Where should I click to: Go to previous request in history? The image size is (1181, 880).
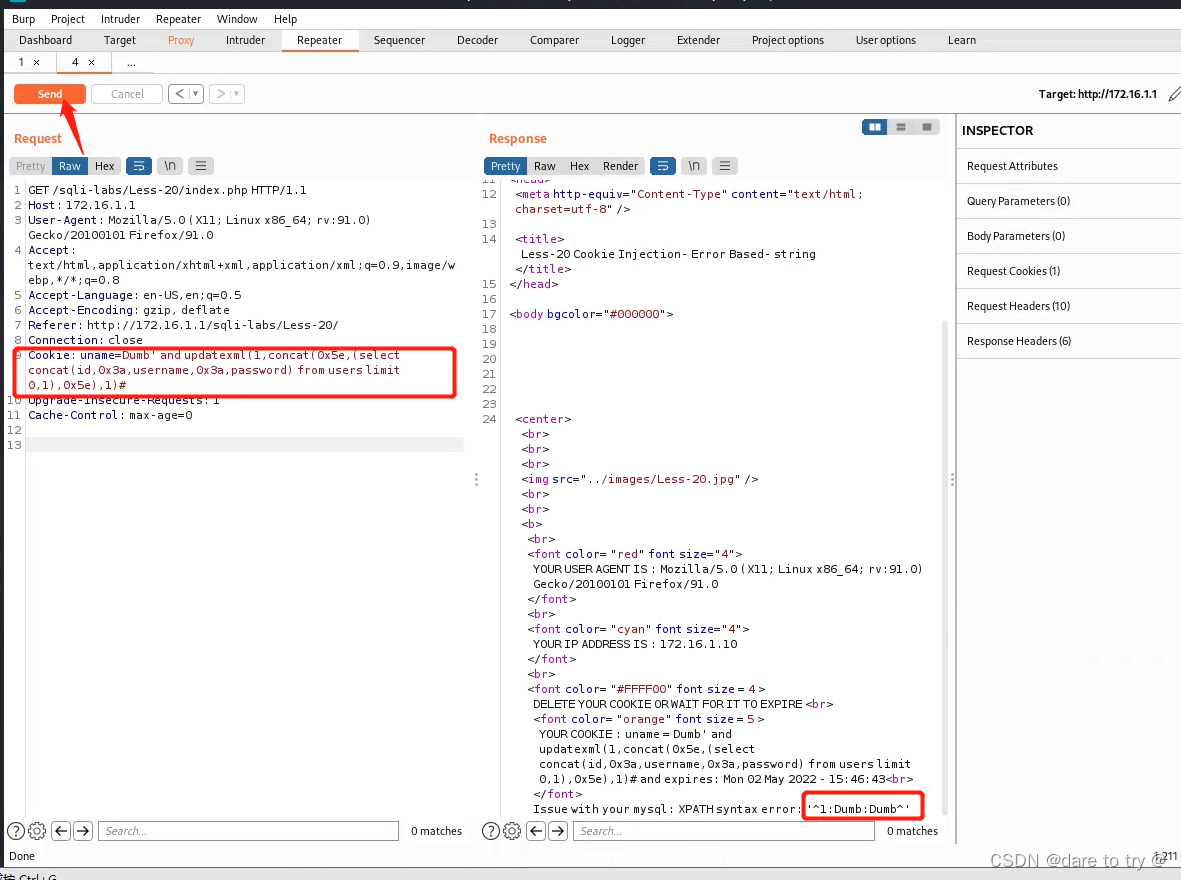click(x=179, y=94)
